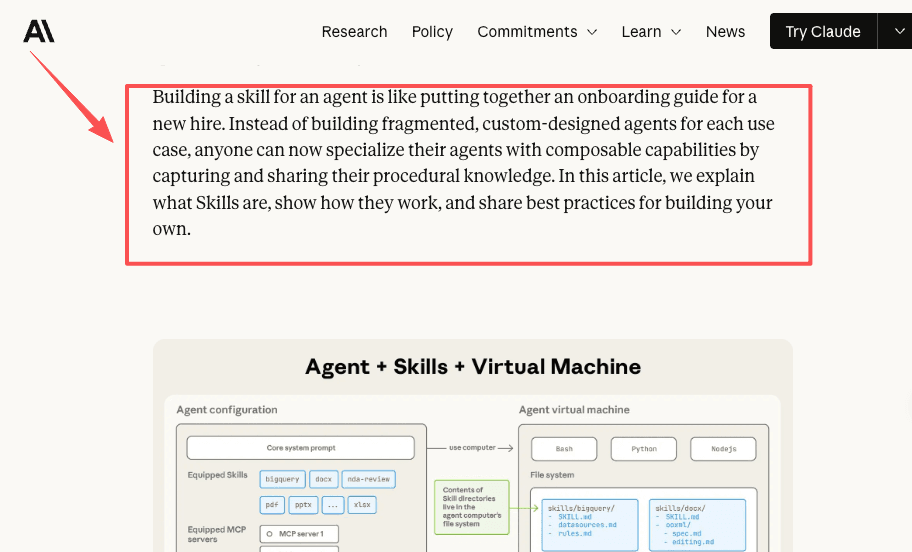Go to the News page
The height and width of the screenshot is (552, 912).
(725, 31)
